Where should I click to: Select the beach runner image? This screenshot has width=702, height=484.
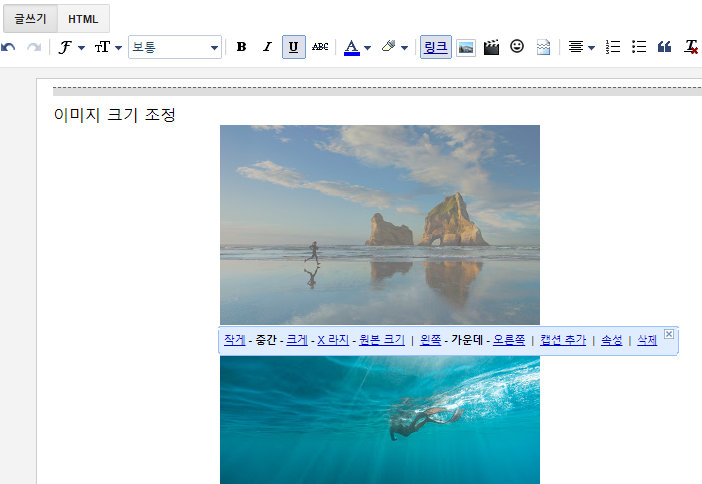pos(380,225)
